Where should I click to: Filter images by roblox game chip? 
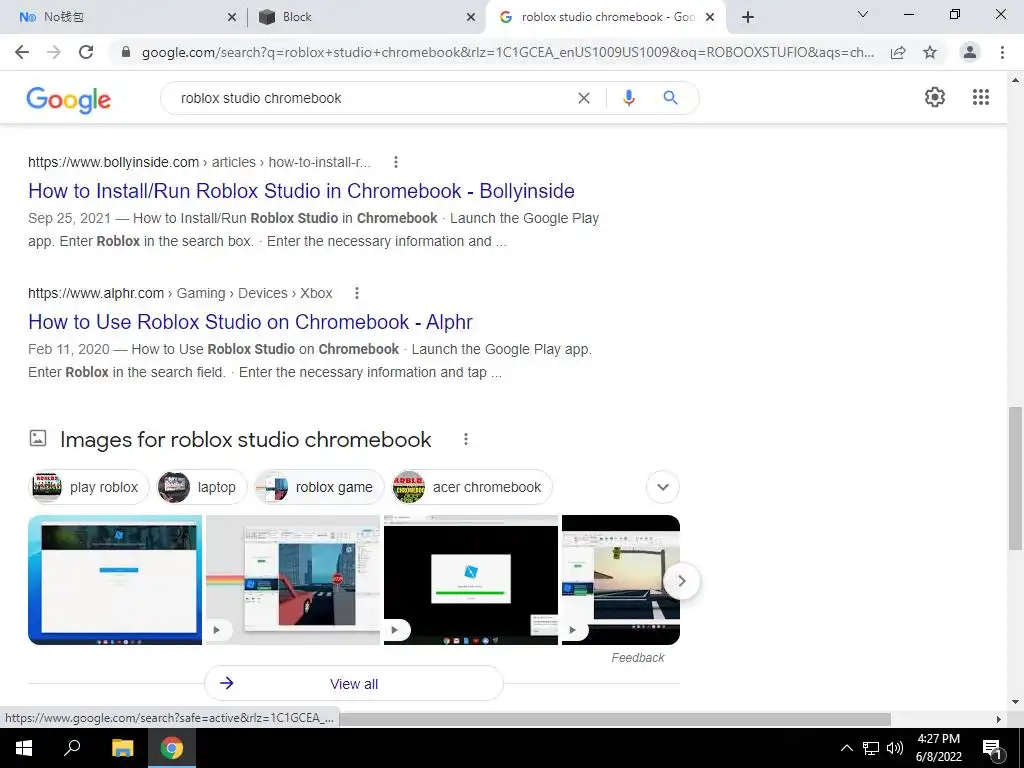click(x=319, y=487)
